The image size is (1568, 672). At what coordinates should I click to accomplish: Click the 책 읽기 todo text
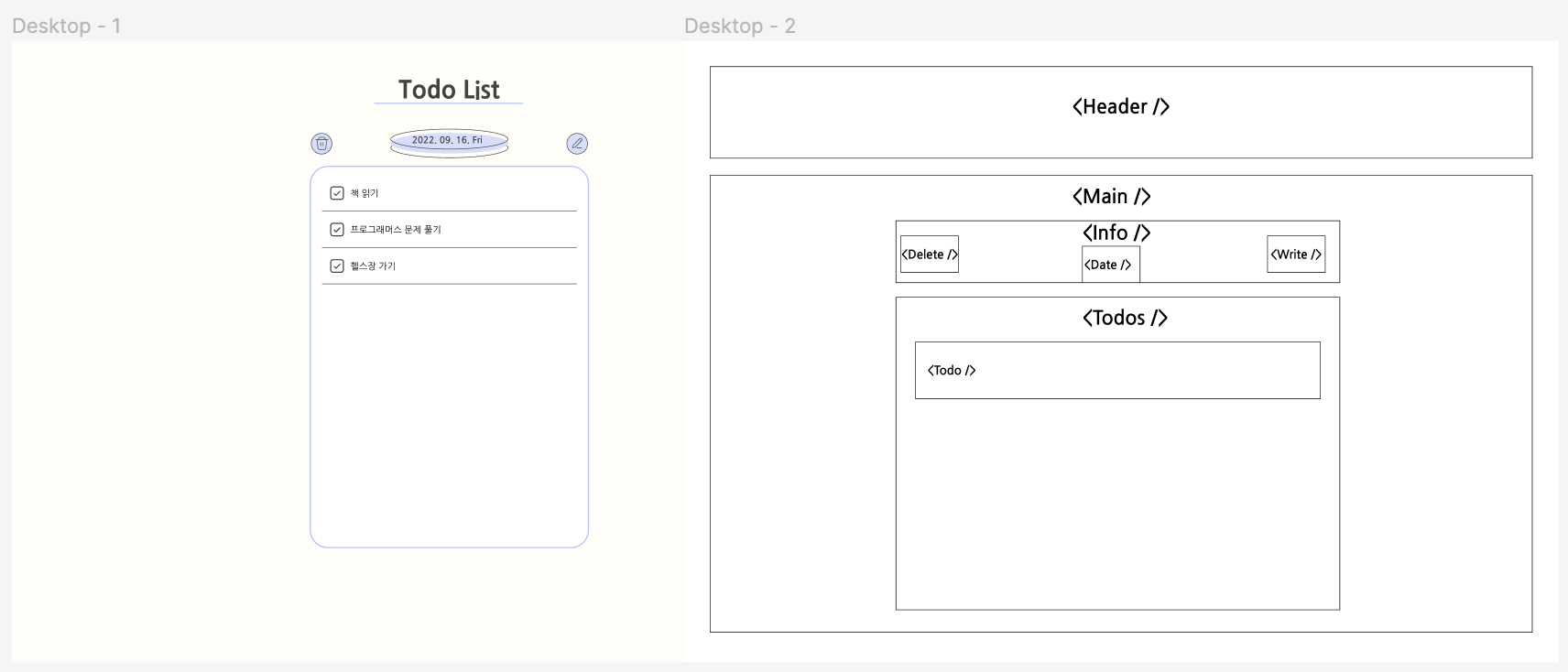point(365,193)
